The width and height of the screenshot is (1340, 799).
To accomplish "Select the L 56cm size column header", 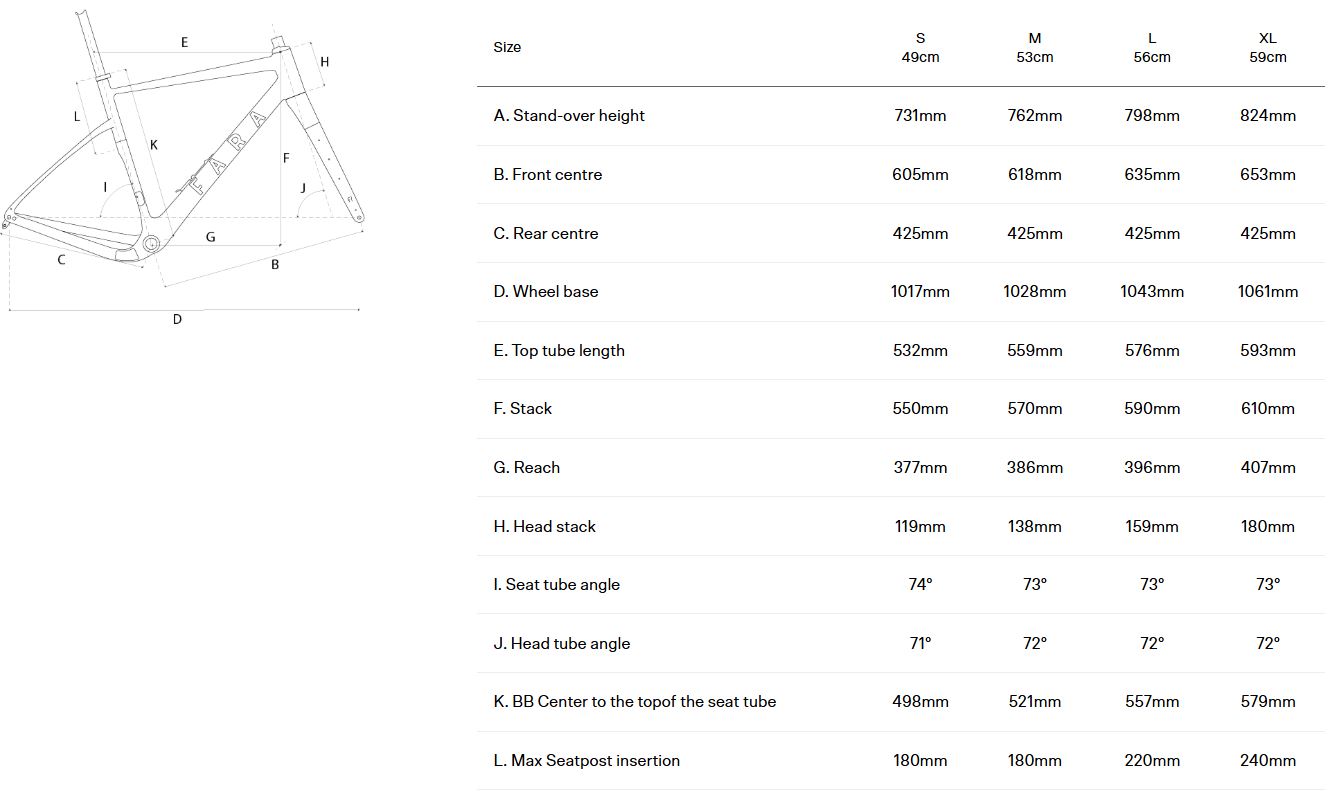I will pos(1151,47).
